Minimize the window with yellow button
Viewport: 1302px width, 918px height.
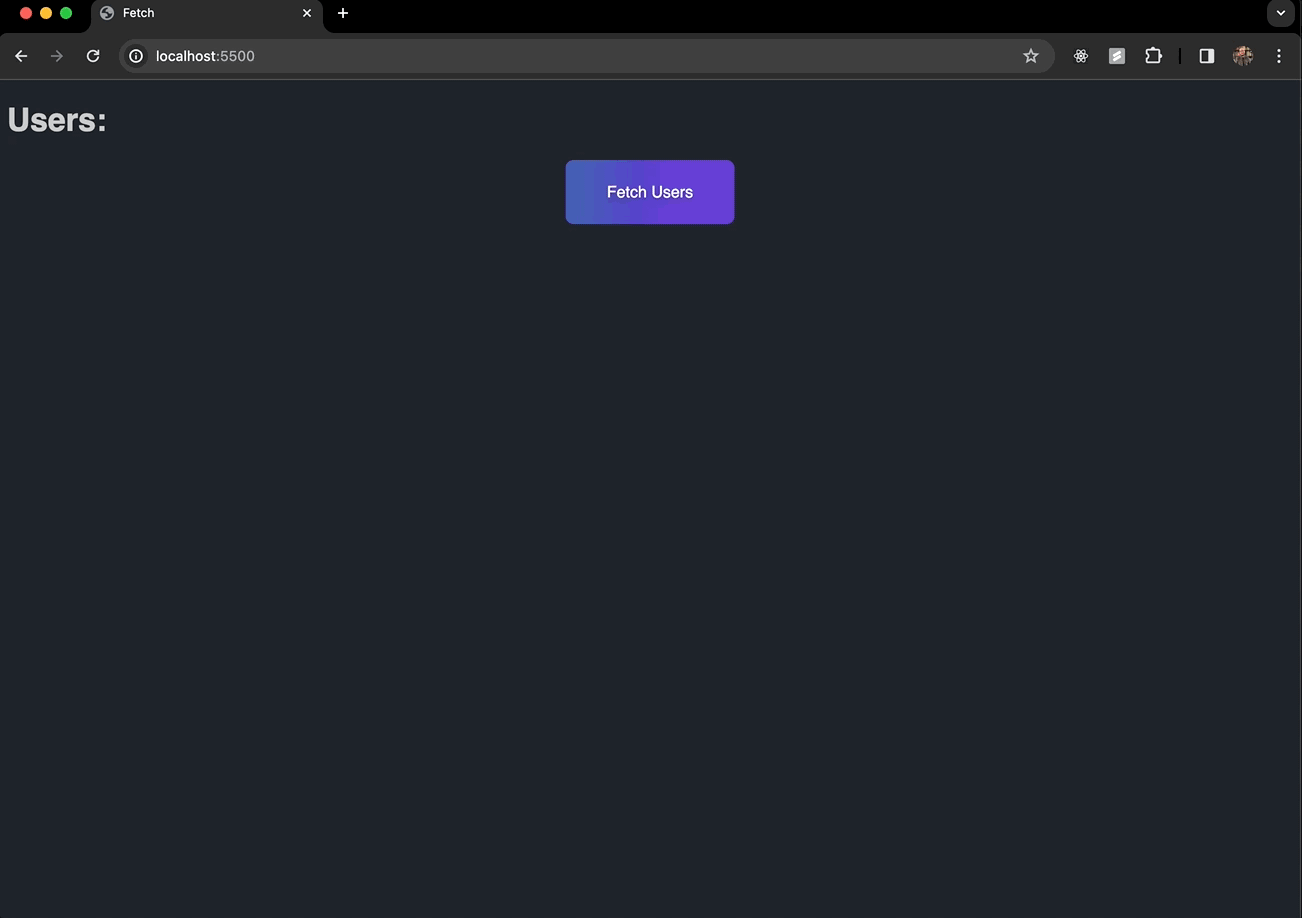[x=46, y=13]
